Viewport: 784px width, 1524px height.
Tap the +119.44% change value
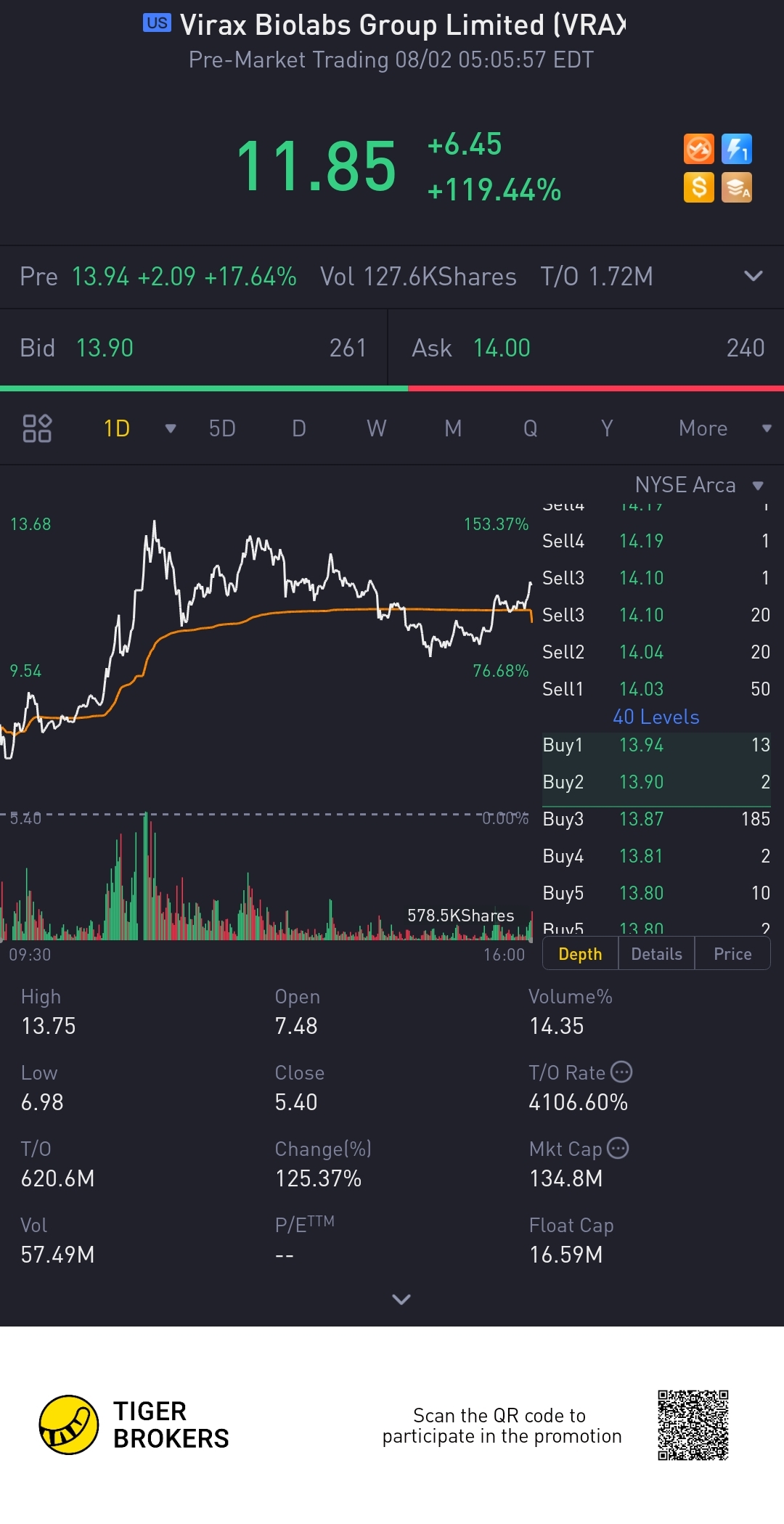[494, 190]
